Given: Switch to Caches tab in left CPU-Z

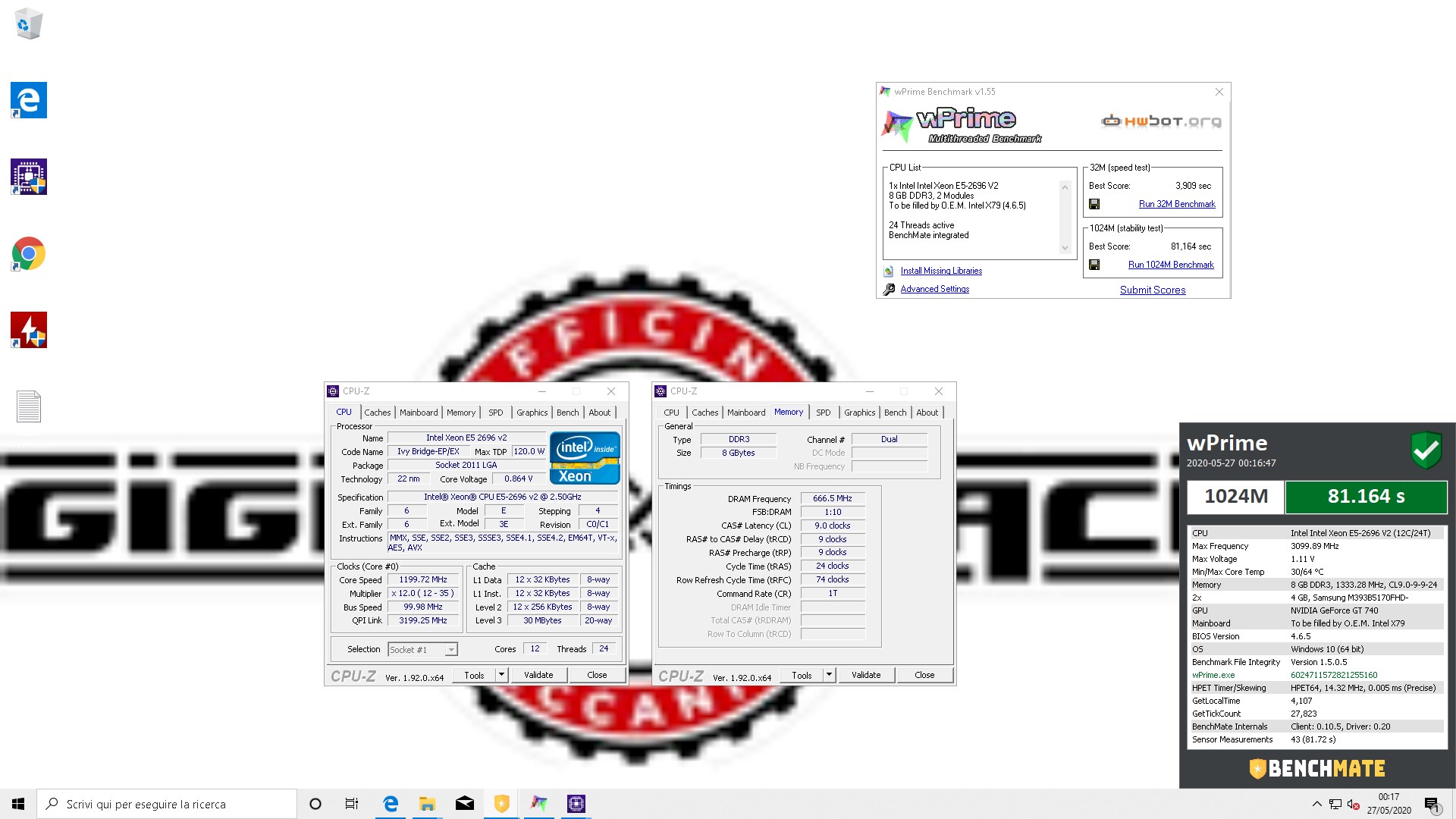Looking at the screenshot, I should 378,413.
